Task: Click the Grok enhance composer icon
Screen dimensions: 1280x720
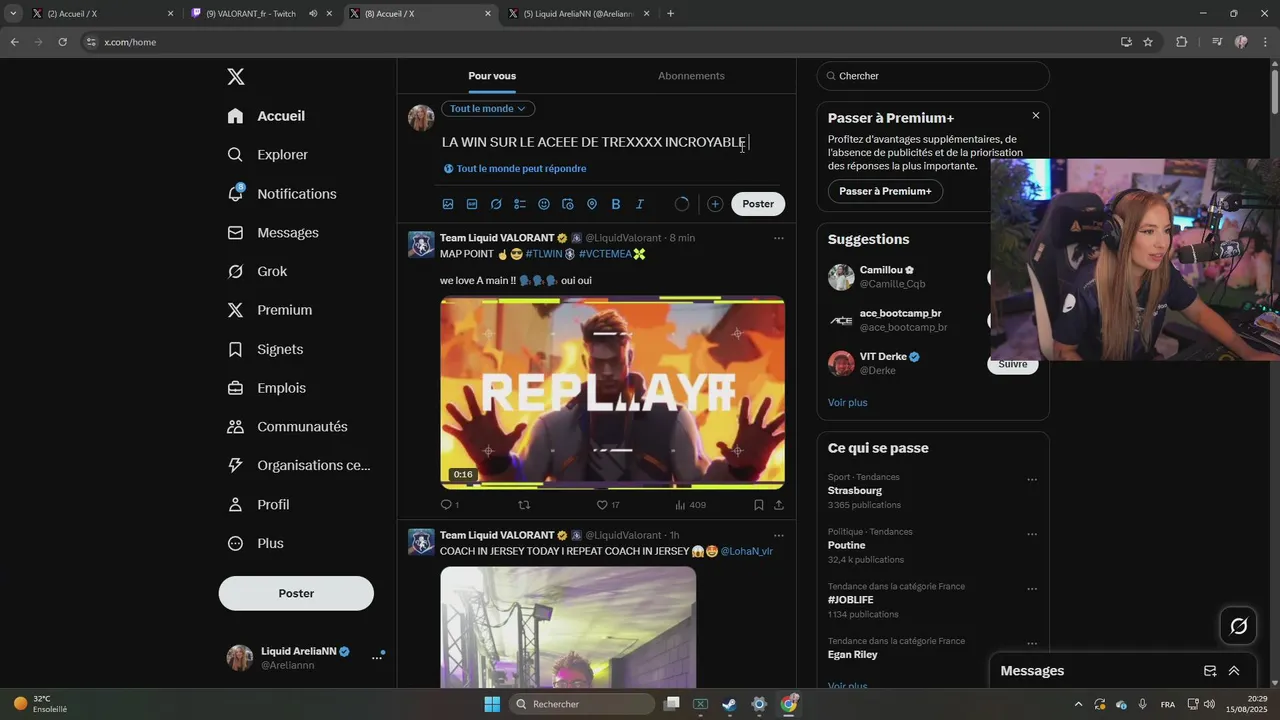Action: tap(496, 204)
